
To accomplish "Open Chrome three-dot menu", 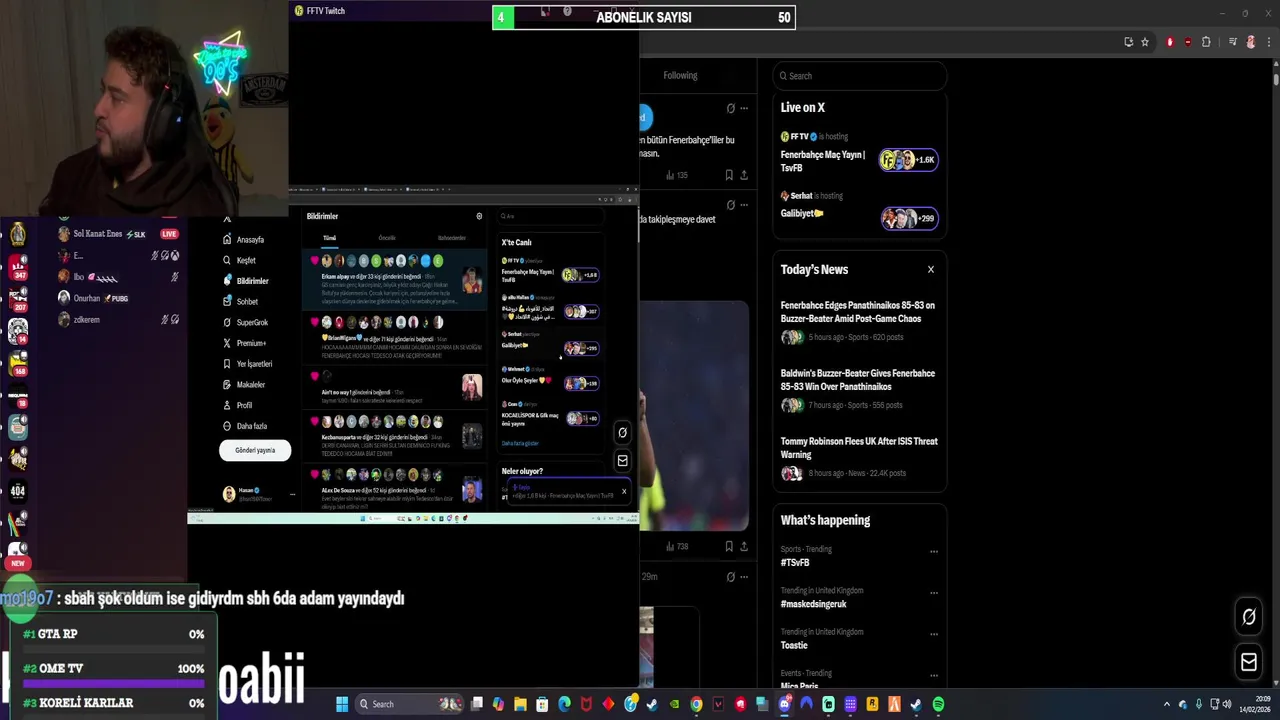I will [1267, 42].
